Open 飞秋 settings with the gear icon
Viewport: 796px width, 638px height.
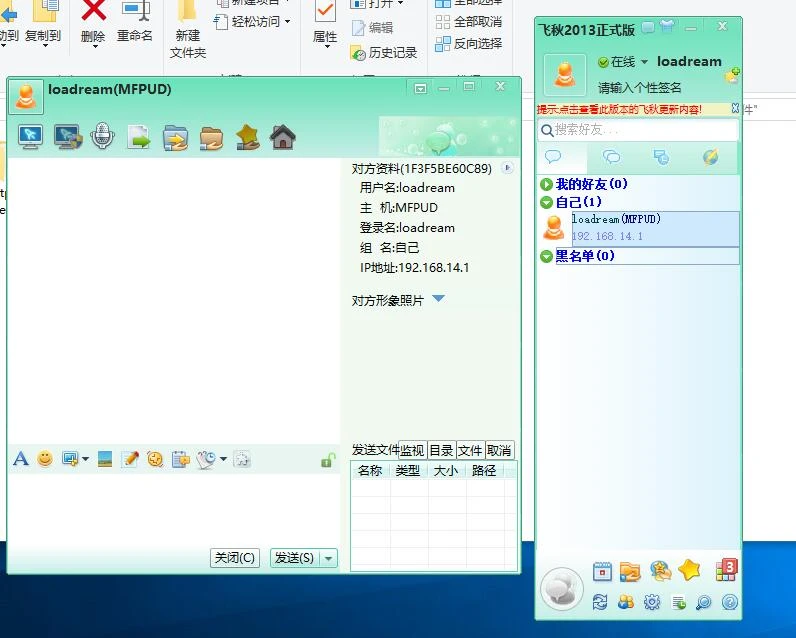click(x=652, y=602)
